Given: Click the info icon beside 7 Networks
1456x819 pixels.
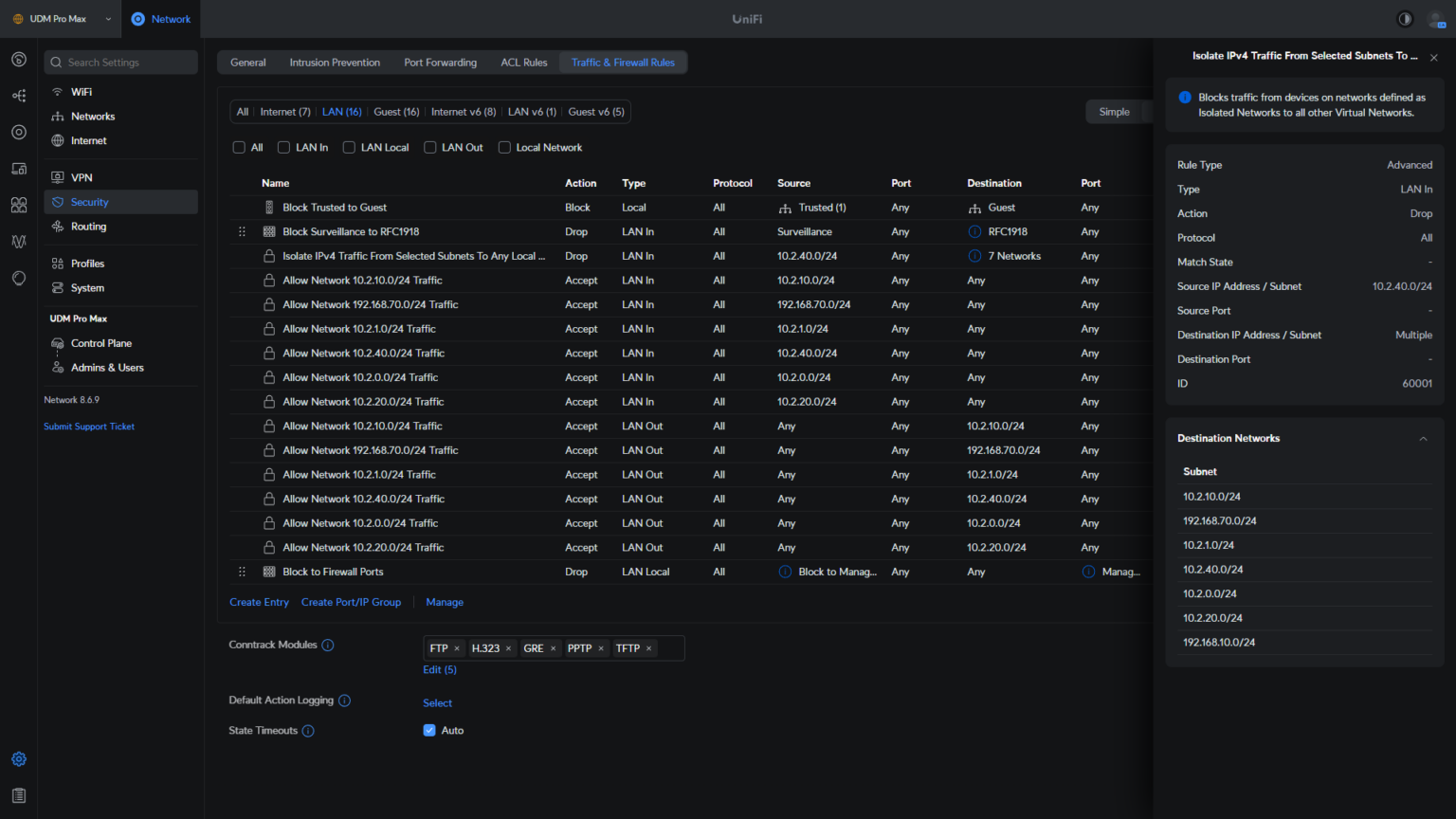Looking at the screenshot, I should (974, 255).
